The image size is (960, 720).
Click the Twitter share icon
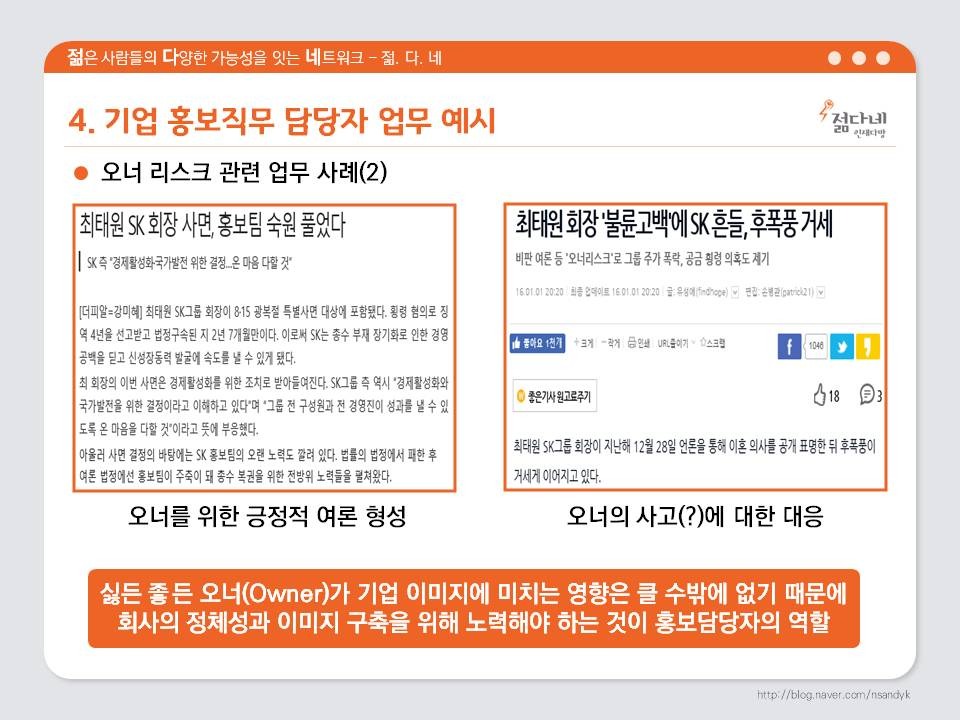tap(842, 346)
